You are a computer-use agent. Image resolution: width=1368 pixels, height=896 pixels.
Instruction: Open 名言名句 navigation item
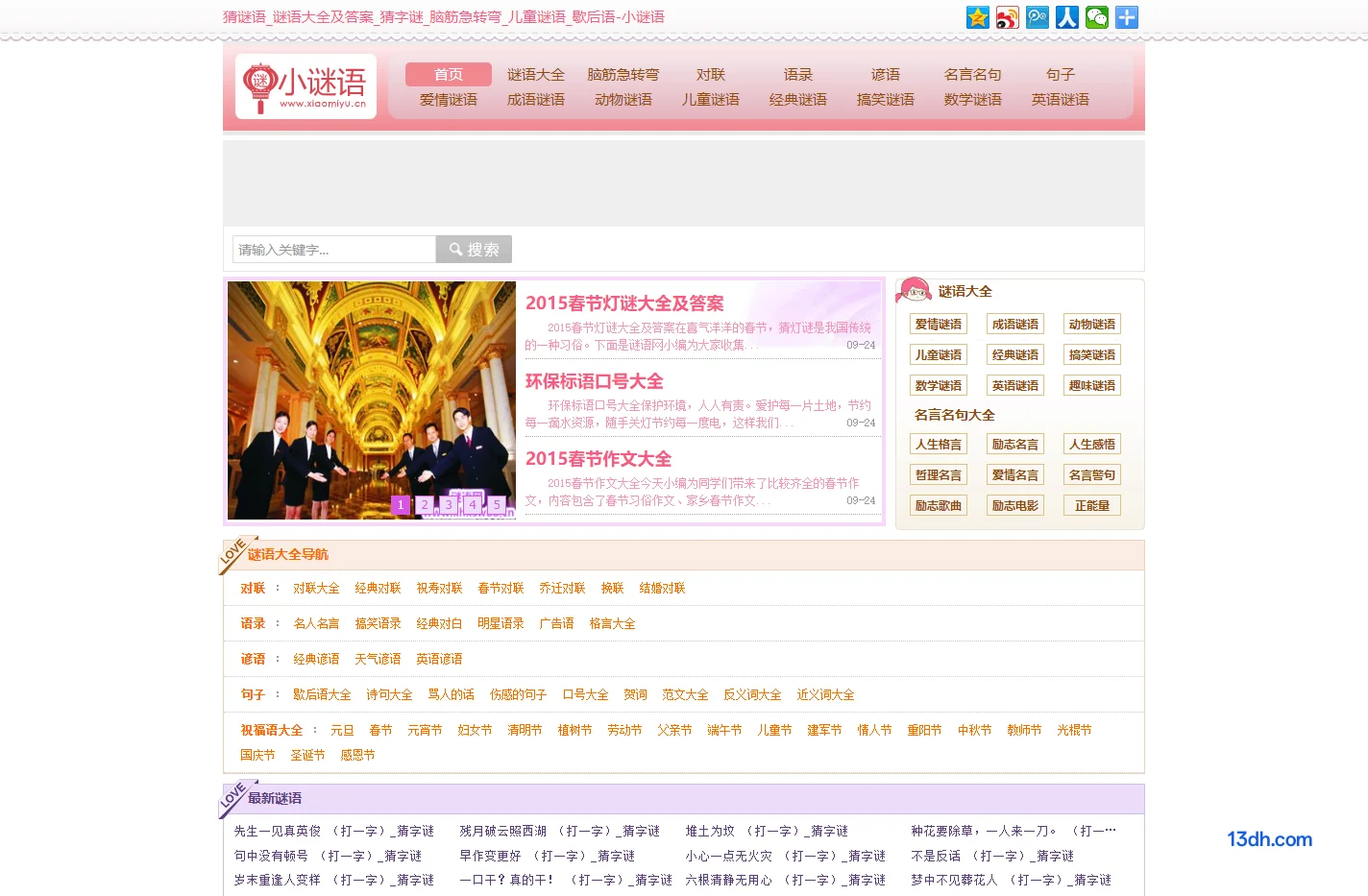[973, 74]
